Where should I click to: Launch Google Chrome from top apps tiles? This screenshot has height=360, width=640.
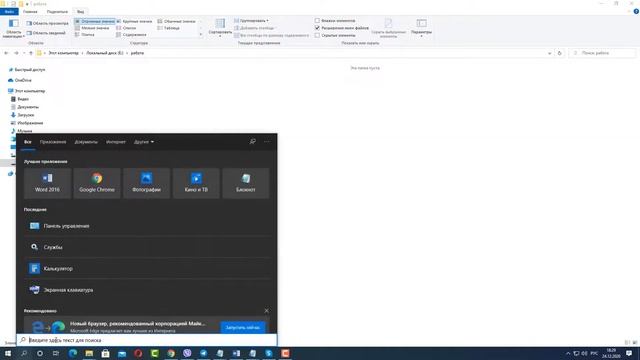coord(97,183)
